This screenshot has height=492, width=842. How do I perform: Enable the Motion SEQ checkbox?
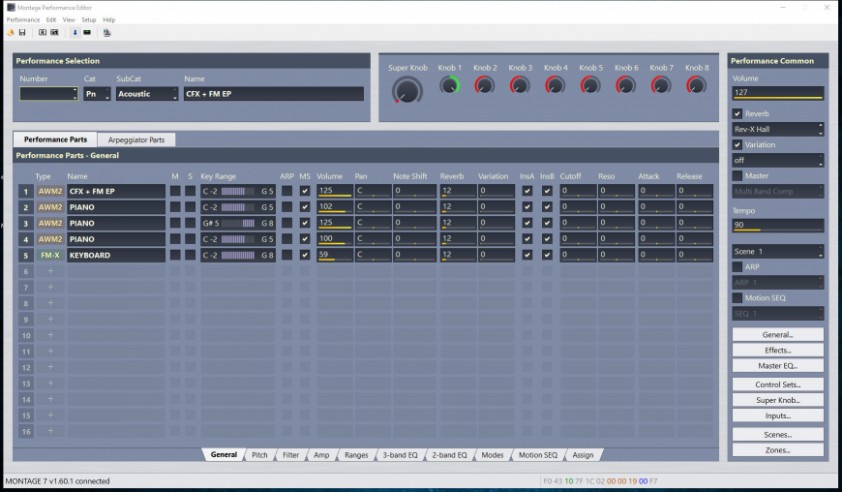pyautogui.click(x=738, y=297)
